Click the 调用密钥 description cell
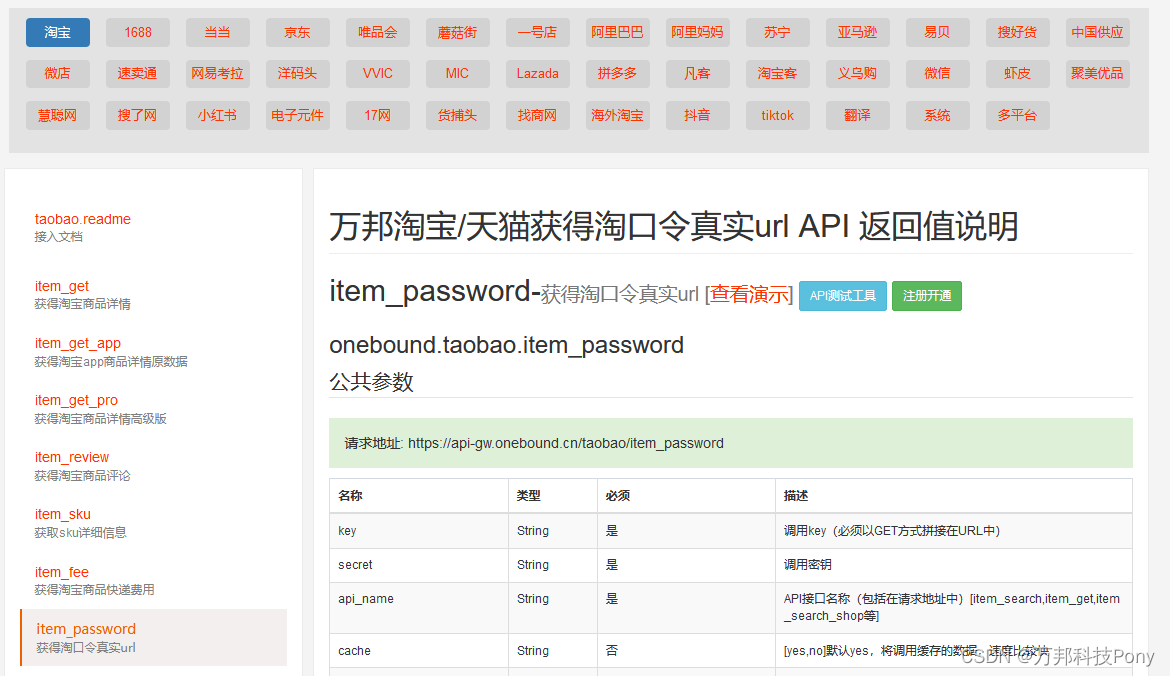 coord(954,565)
